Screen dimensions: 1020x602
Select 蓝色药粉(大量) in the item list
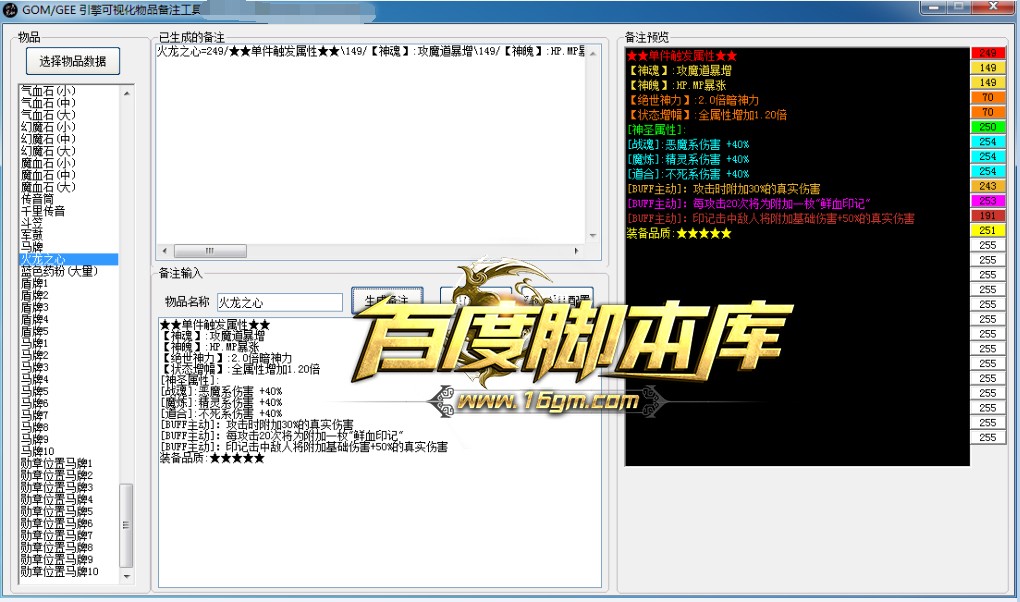point(59,271)
